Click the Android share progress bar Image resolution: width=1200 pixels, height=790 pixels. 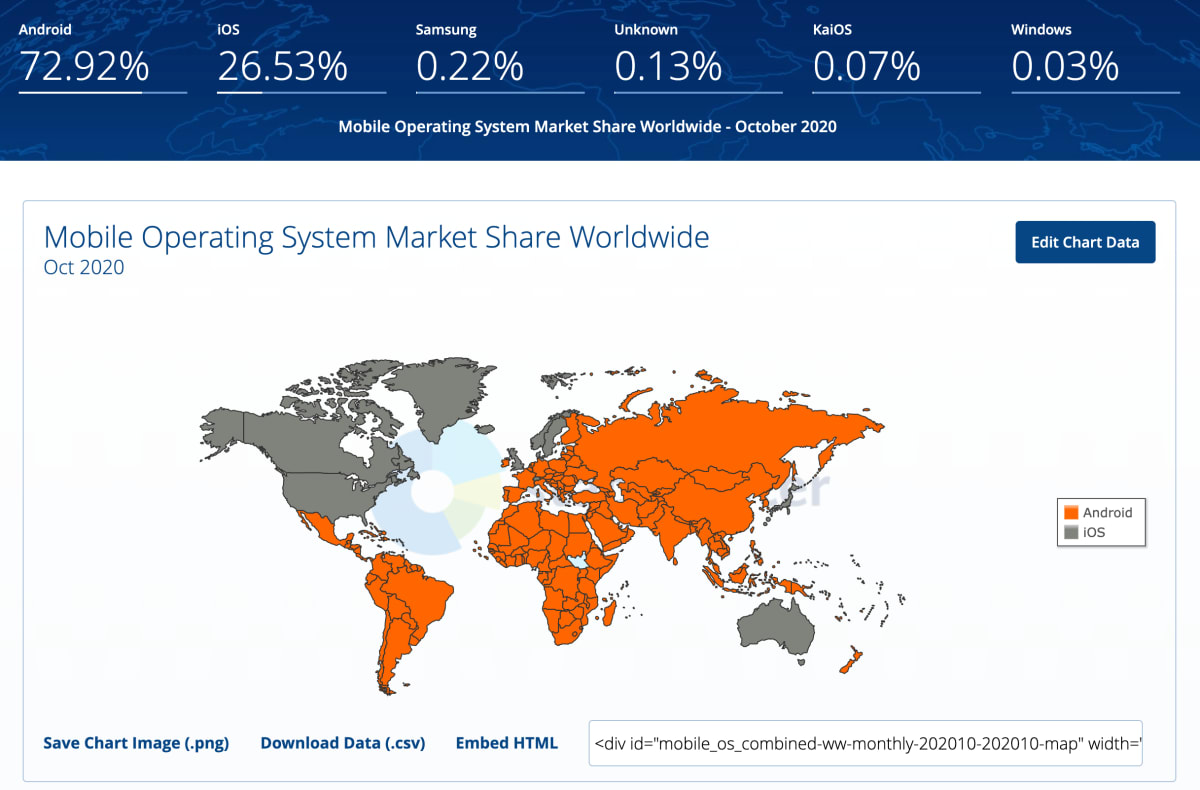[x=103, y=92]
